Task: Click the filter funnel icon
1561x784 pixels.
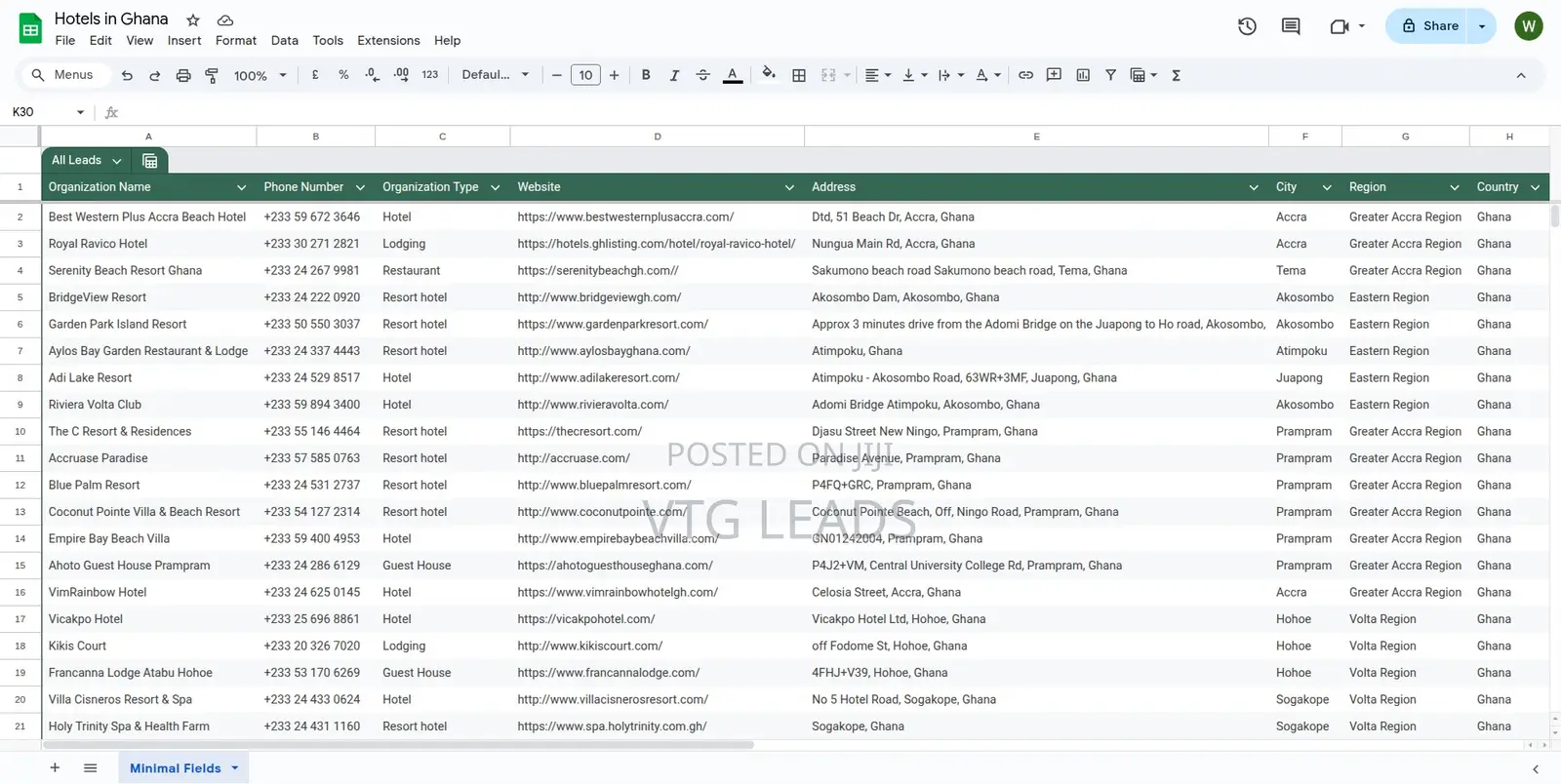Action: (x=1110, y=75)
